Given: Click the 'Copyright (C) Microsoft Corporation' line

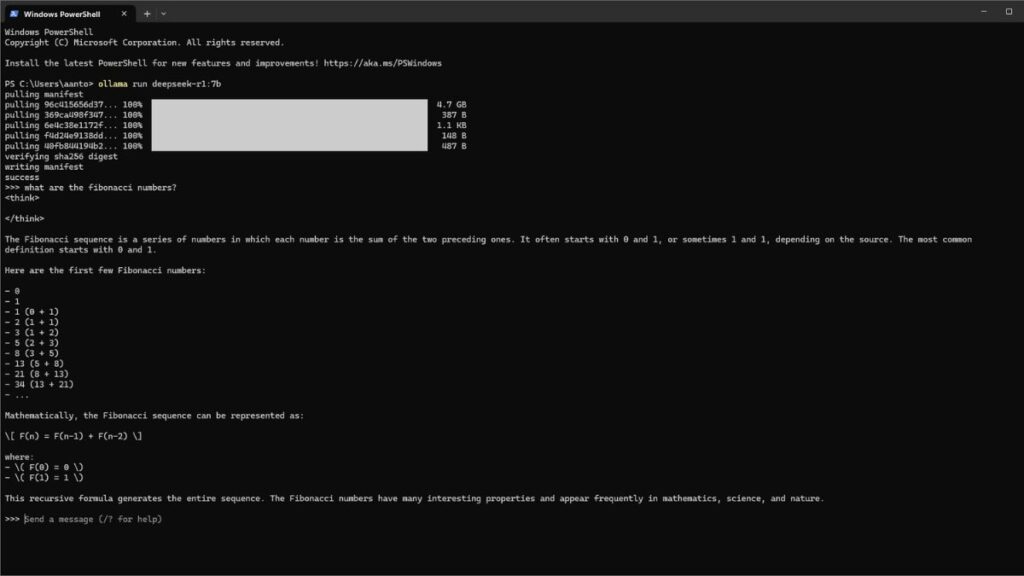Looking at the screenshot, I should pos(144,42).
